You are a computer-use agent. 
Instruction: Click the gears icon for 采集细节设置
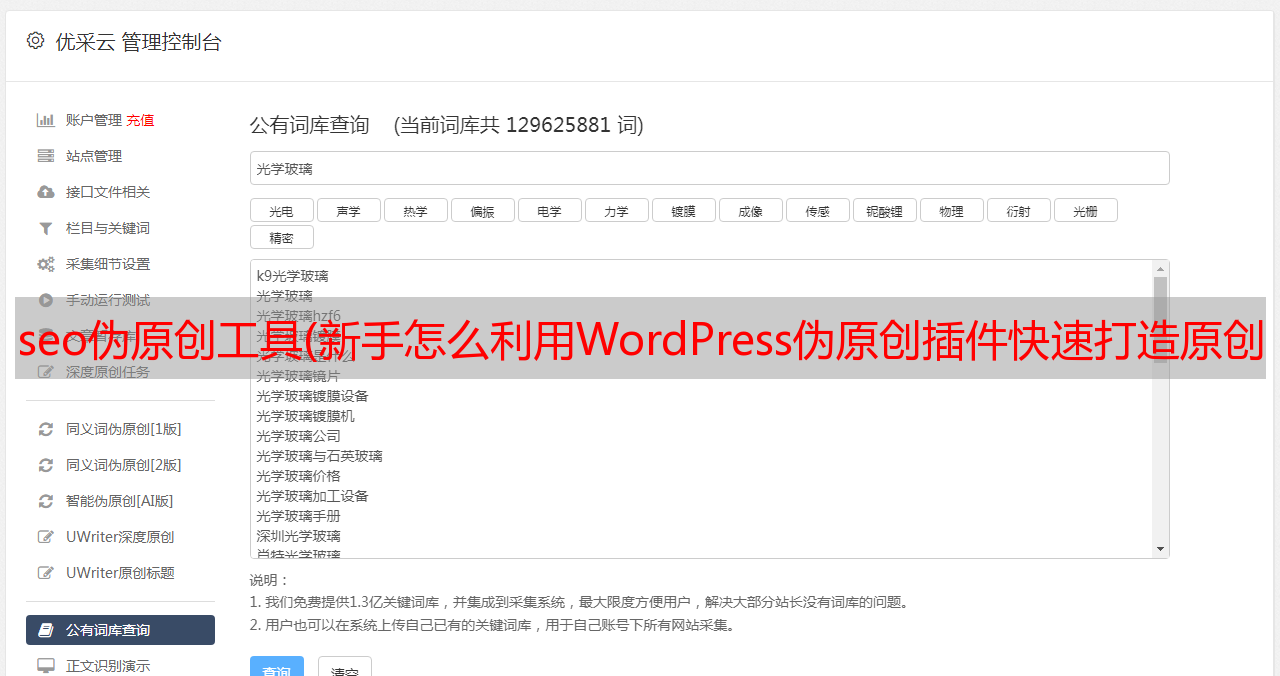click(46, 264)
